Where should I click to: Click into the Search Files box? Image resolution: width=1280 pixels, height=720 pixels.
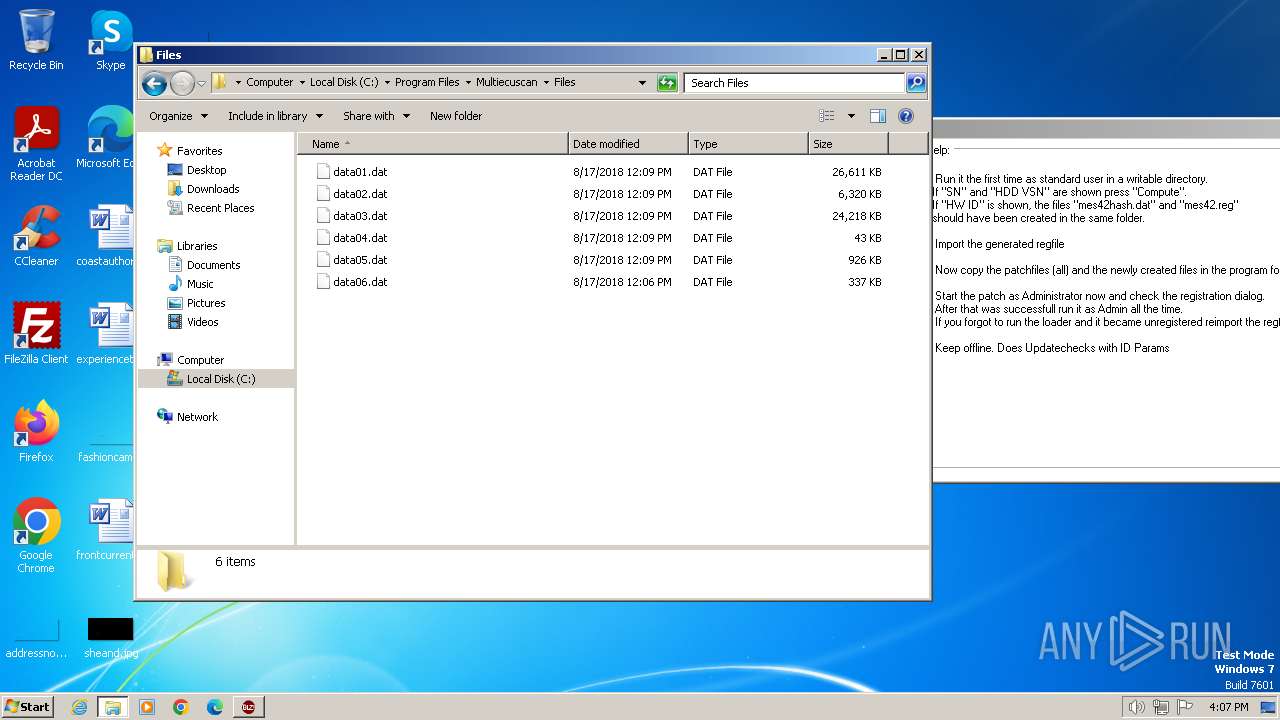point(795,83)
